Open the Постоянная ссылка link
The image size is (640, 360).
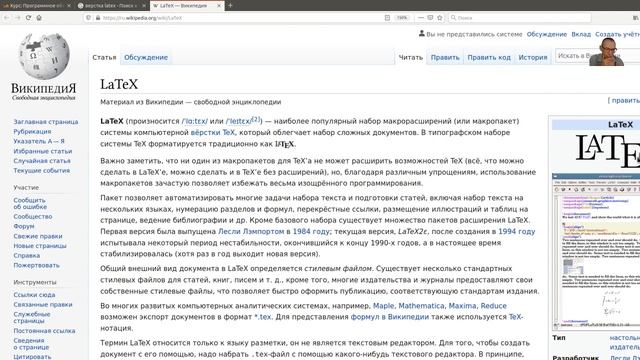(x=44, y=331)
